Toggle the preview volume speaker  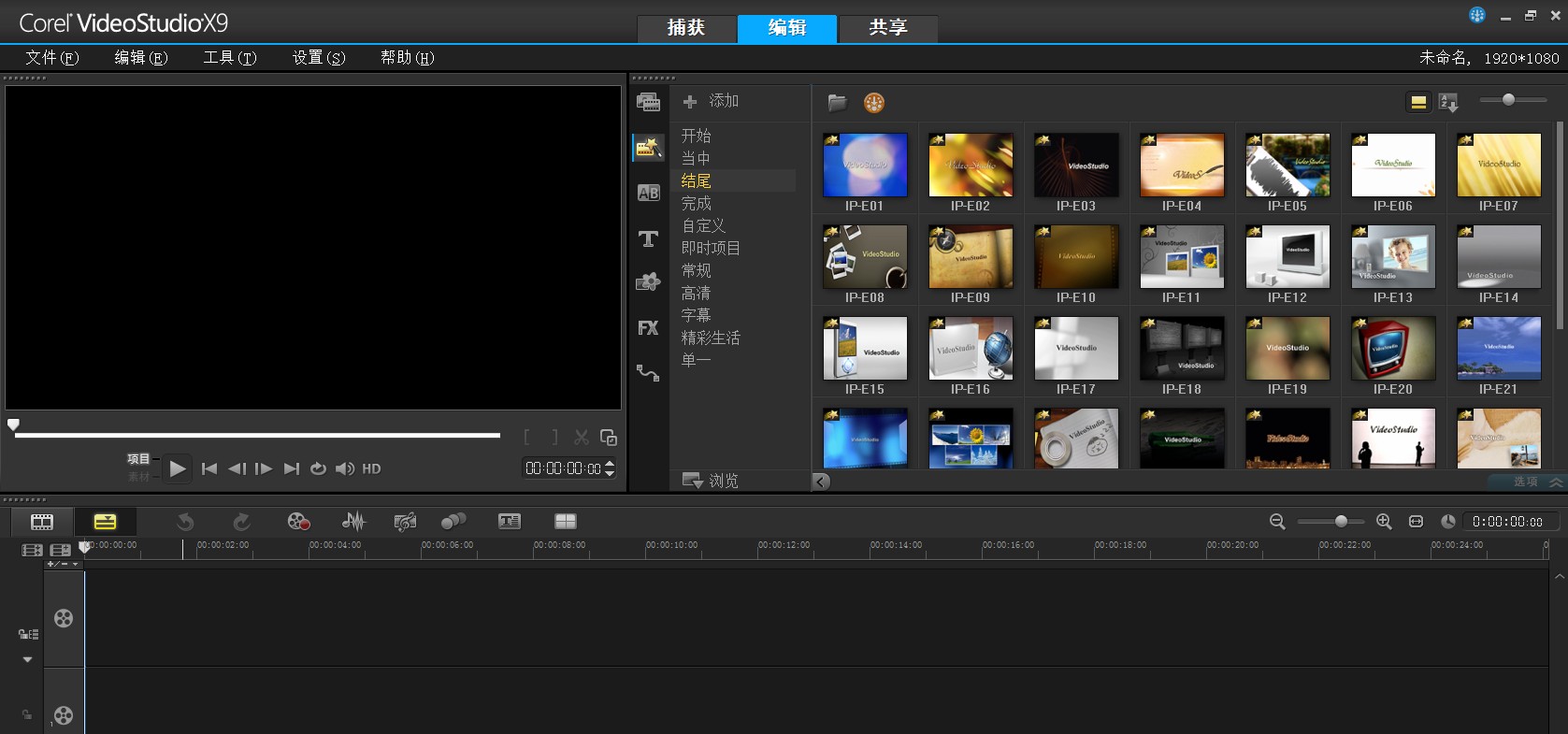[x=344, y=469]
